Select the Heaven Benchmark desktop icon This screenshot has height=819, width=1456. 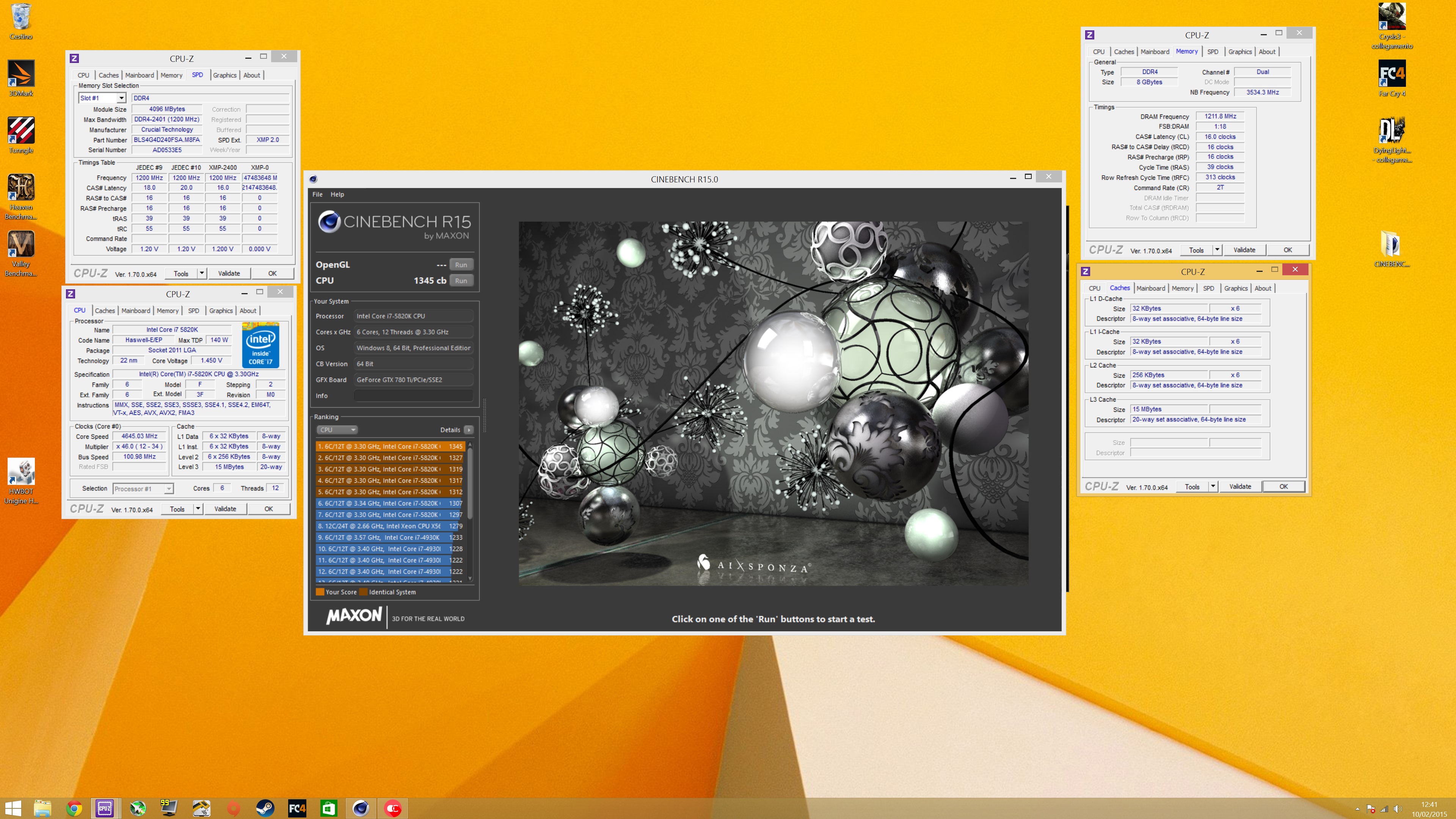point(21,197)
